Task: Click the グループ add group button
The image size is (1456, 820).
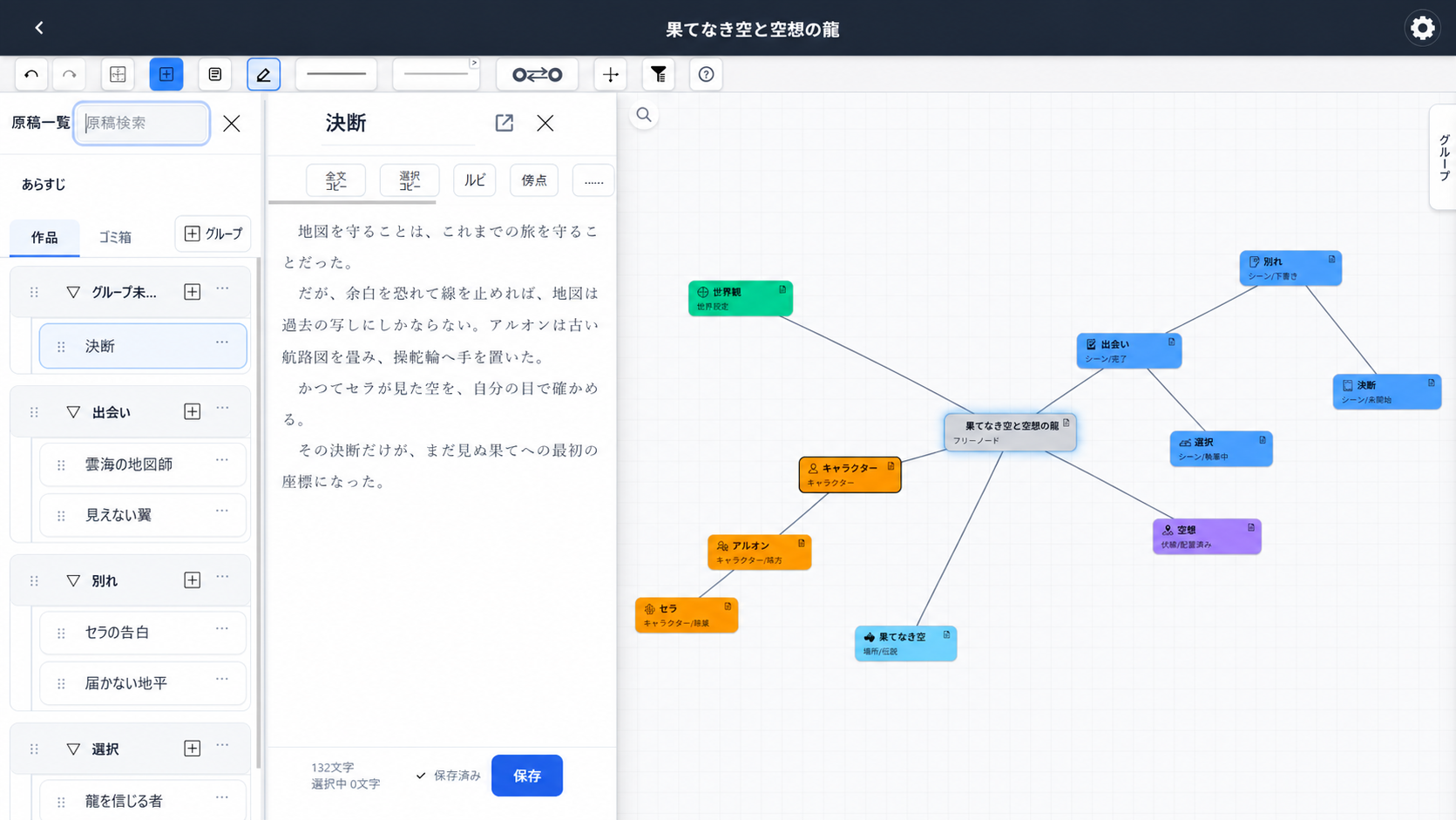Action: [213, 234]
